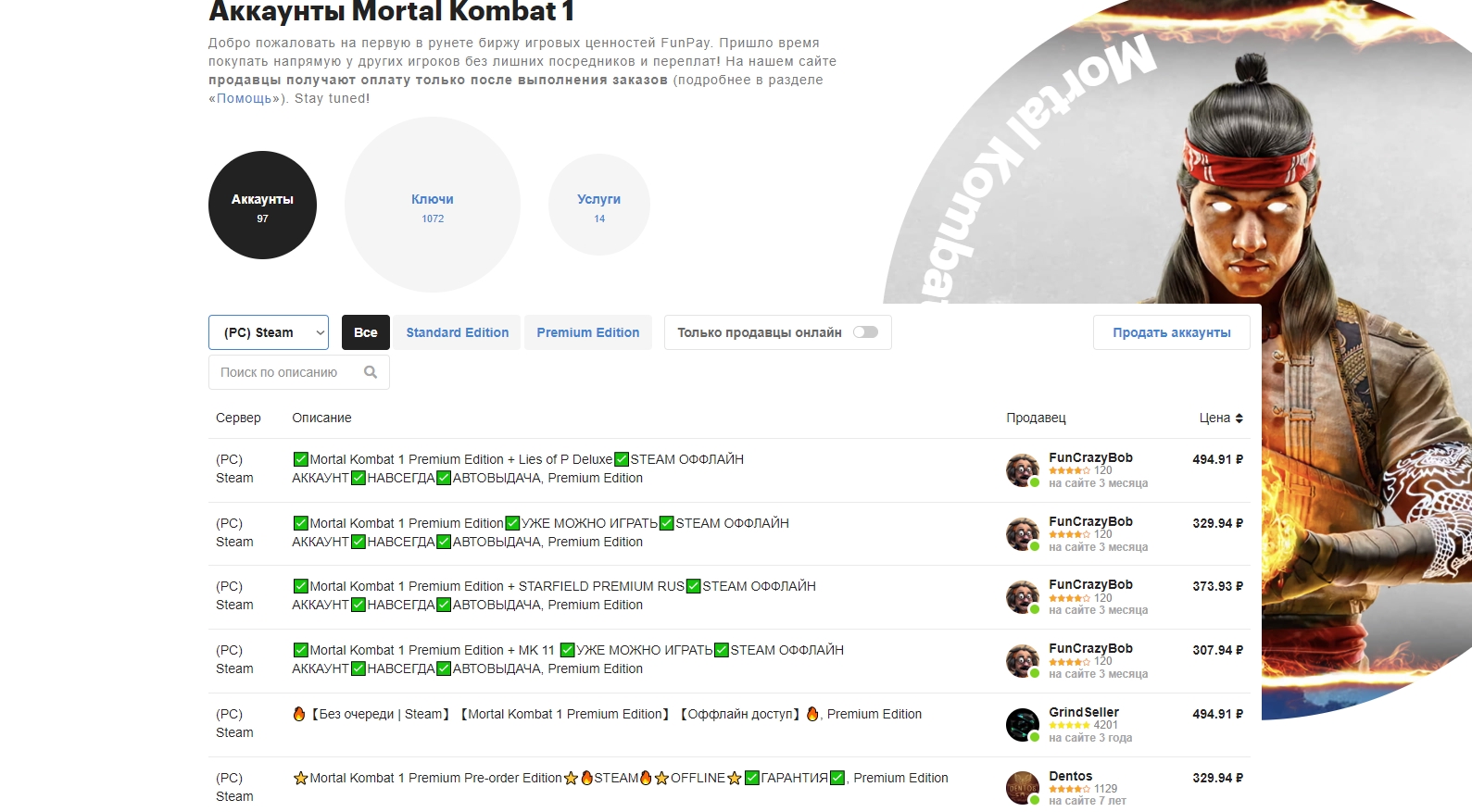Screen dimensions: 1472x812
Task: Follow the Помощь link
Action: 245,98
